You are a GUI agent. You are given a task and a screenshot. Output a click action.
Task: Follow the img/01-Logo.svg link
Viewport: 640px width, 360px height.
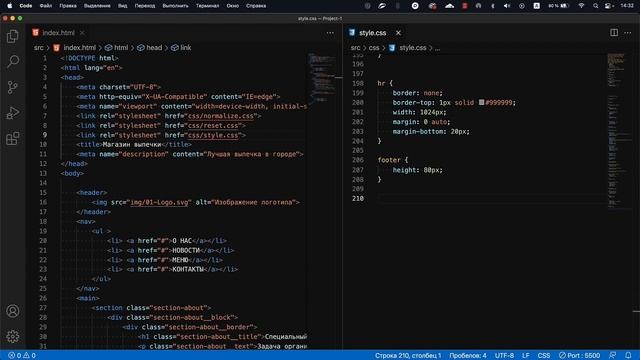160,202
